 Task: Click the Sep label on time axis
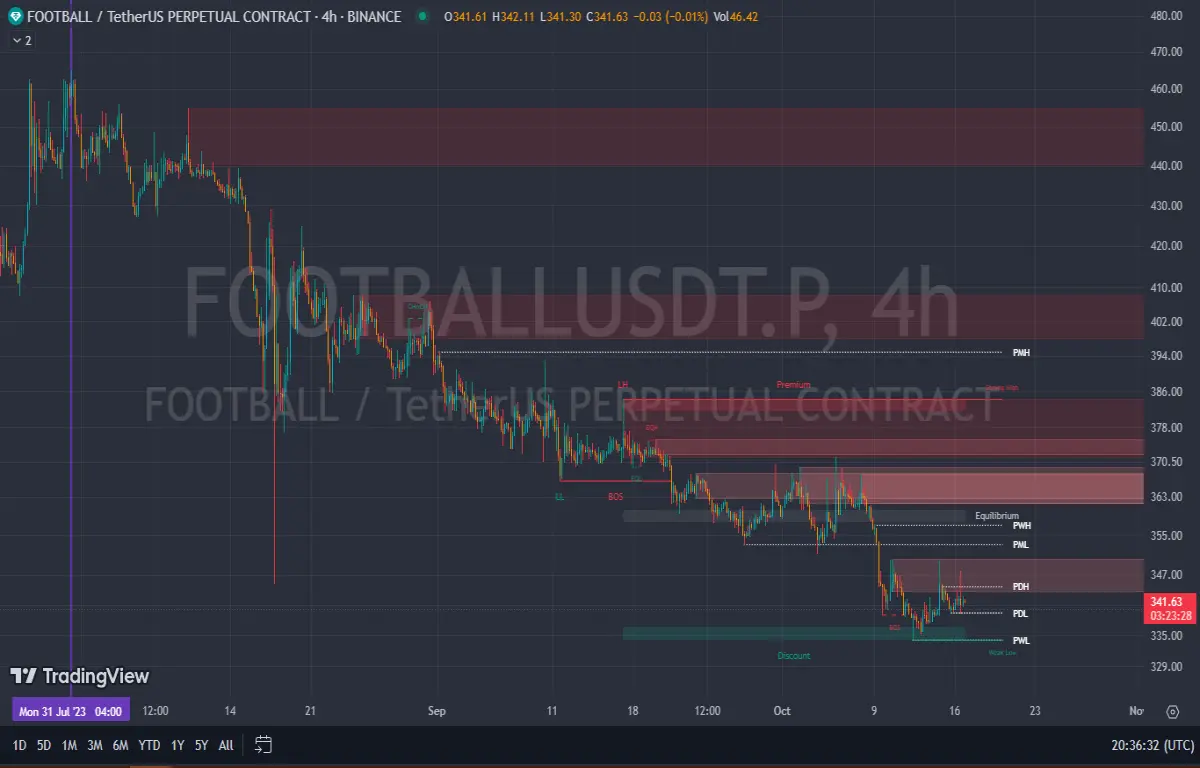coord(436,711)
